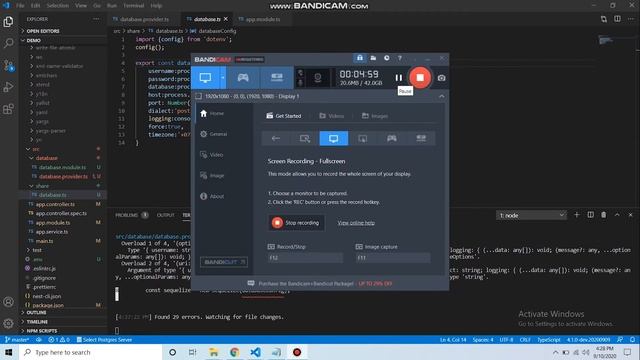
Task: Open Chrome from Windows taskbar
Action: (x=234, y=352)
